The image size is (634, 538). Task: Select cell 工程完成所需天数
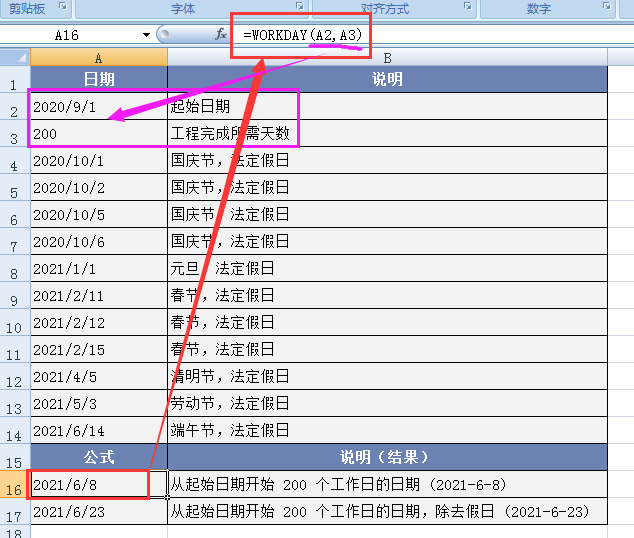387,134
